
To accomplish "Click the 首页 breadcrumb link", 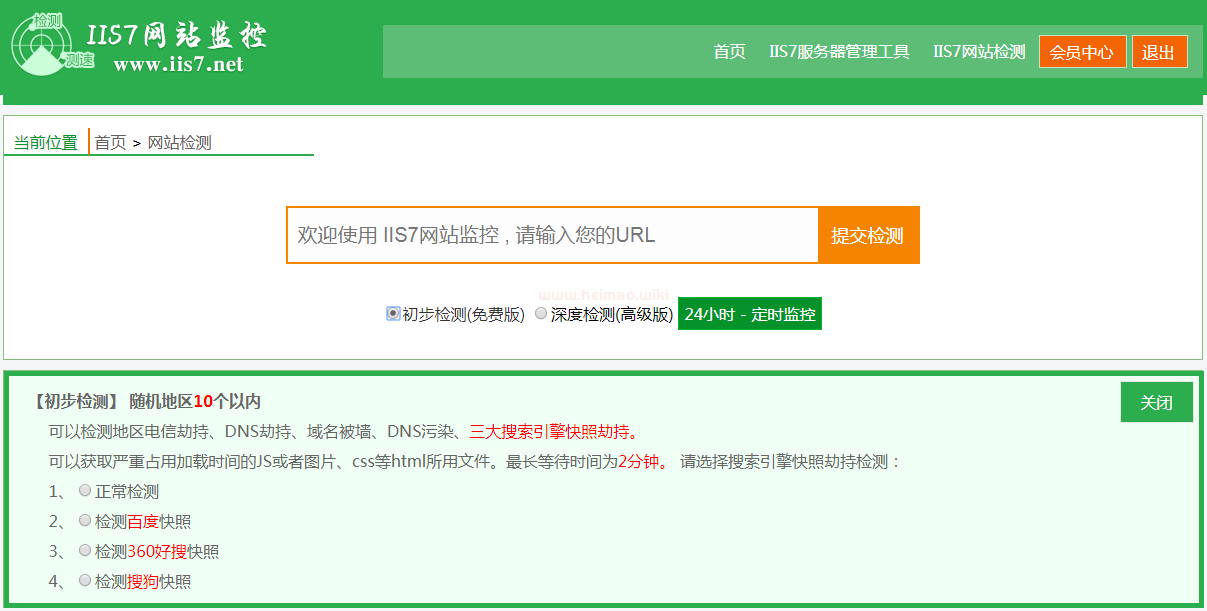I will click(110, 143).
